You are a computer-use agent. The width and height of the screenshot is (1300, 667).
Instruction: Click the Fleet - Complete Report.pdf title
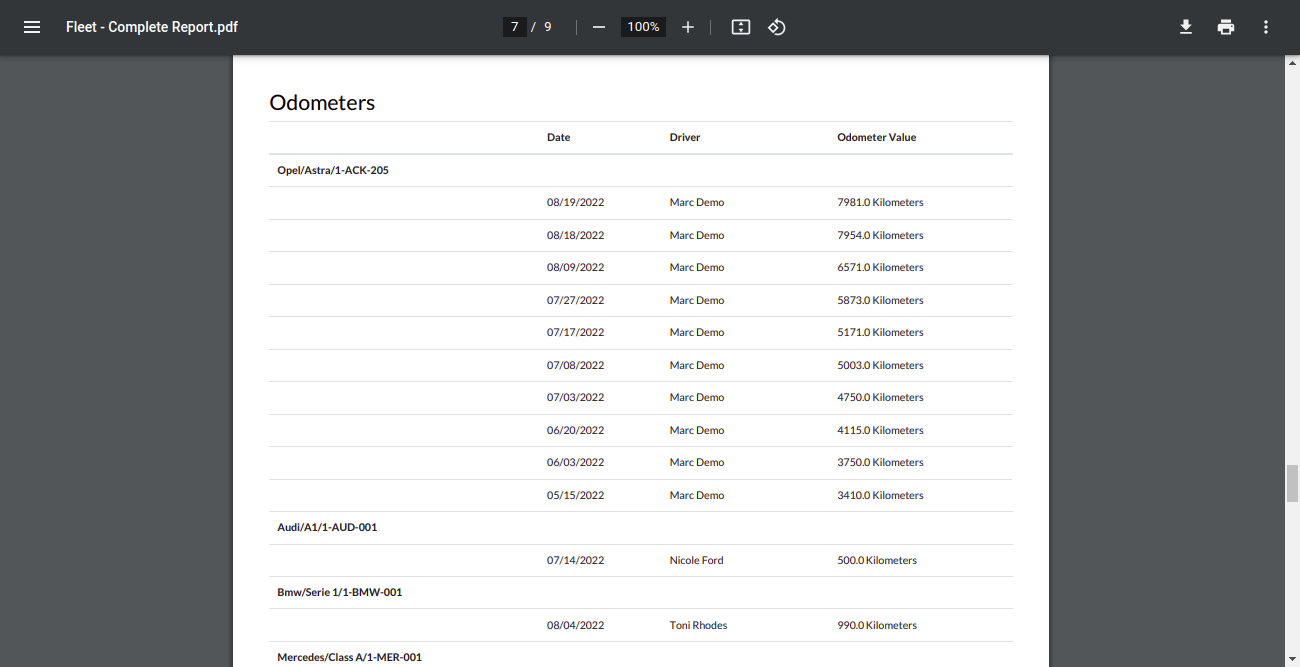point(152,27)
